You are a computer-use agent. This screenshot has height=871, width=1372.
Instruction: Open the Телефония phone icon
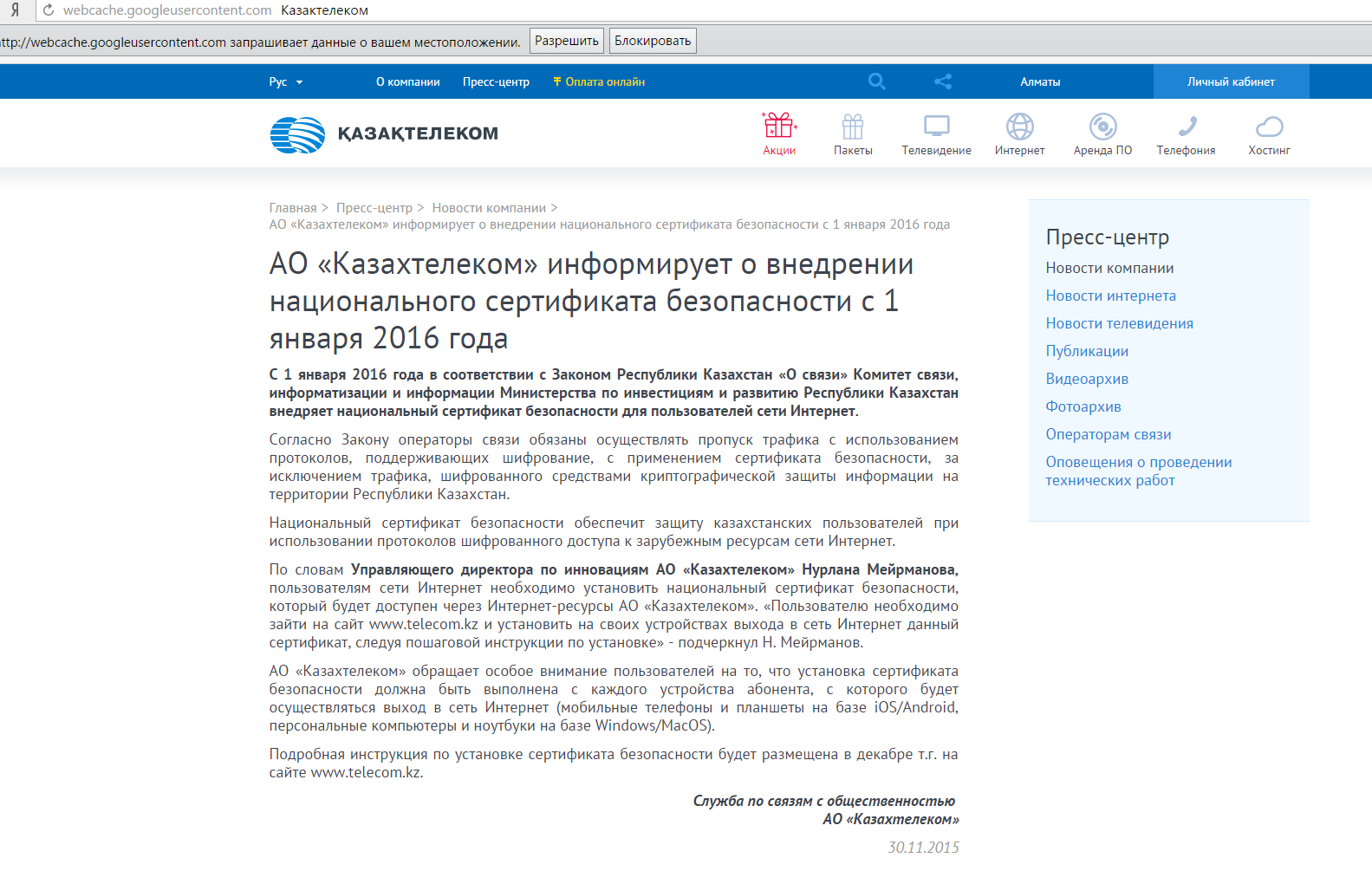pyautogui.click(x=1187, y=127)
